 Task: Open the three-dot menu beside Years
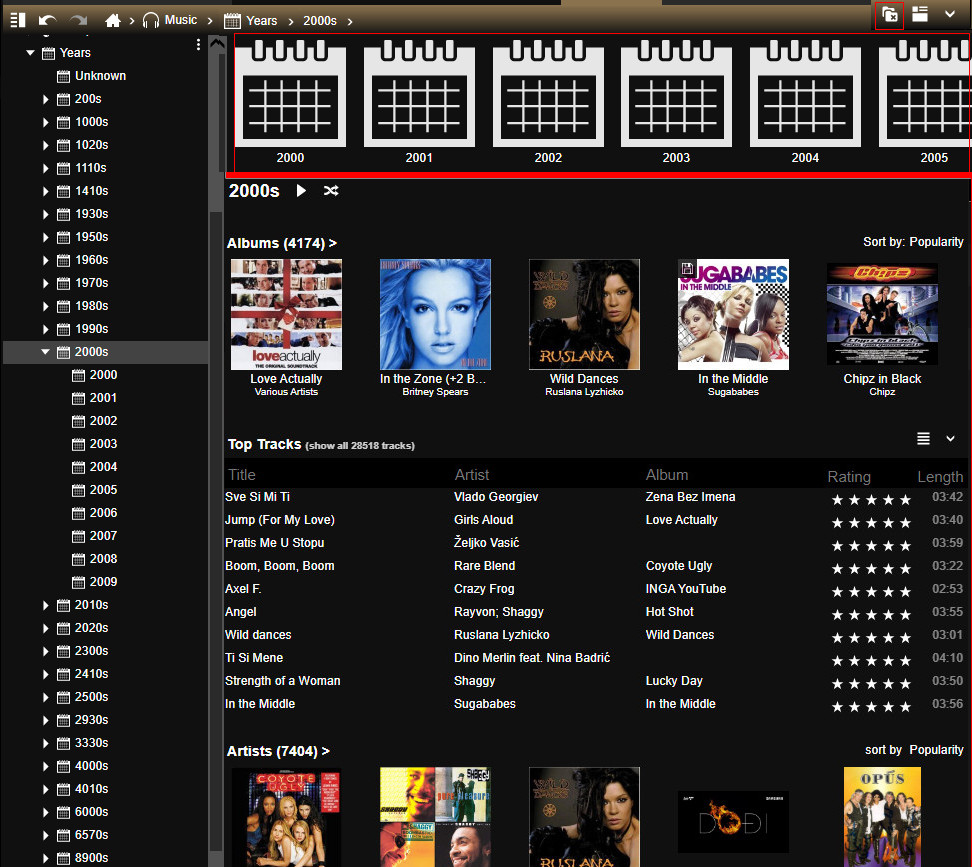(x=198, y=45)
